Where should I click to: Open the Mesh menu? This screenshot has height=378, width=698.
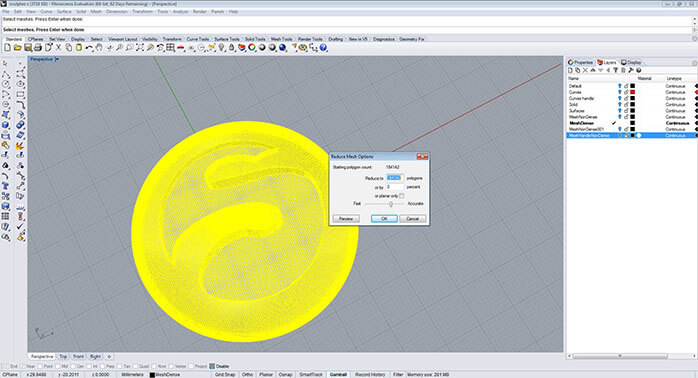coord(96,12)
